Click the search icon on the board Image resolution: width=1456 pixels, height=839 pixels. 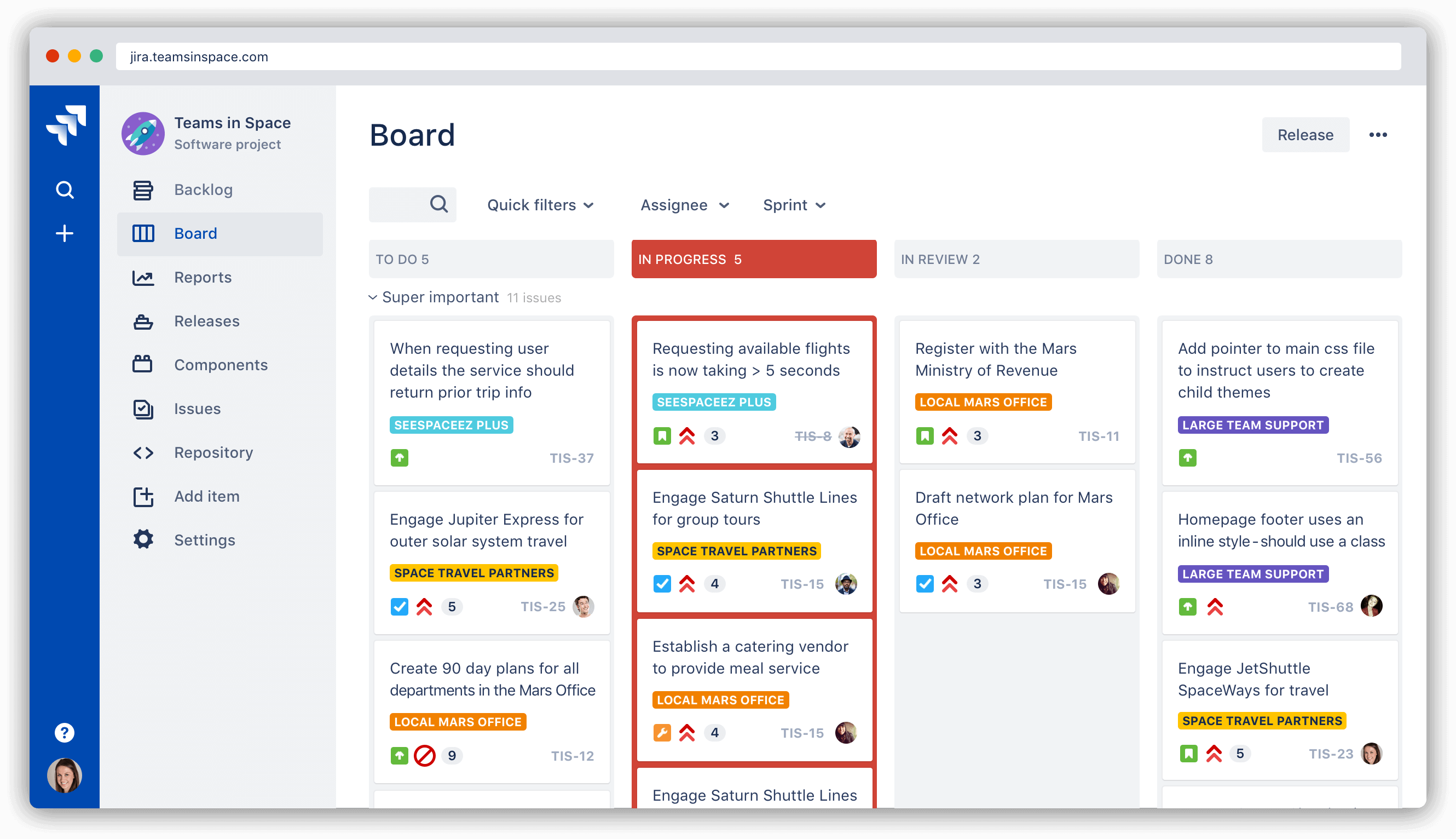click(x=437, y=204)
